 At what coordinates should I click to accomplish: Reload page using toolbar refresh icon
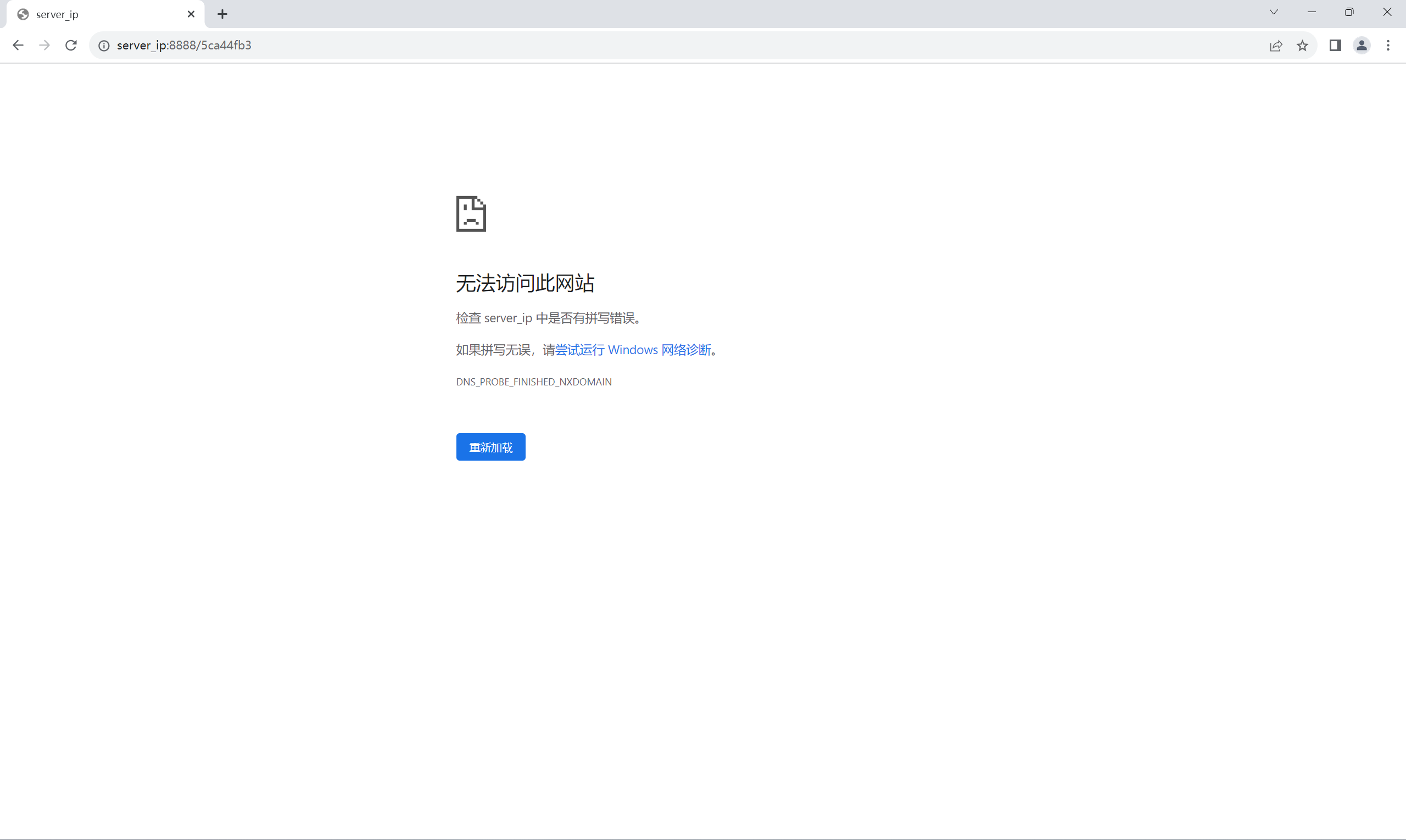(71, 45)
